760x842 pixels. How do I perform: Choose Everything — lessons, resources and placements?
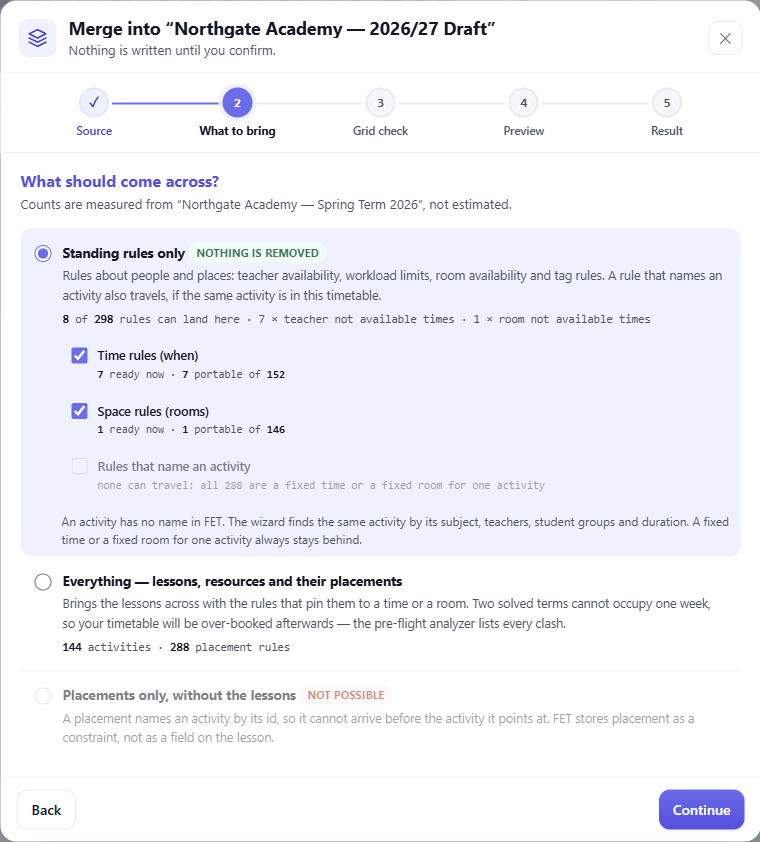click(x=43, y=582)
